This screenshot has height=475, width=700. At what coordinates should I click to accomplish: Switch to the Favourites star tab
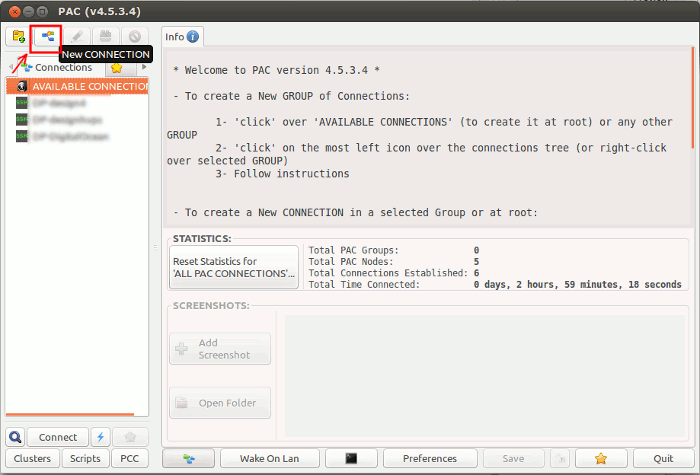click(116, 68)
